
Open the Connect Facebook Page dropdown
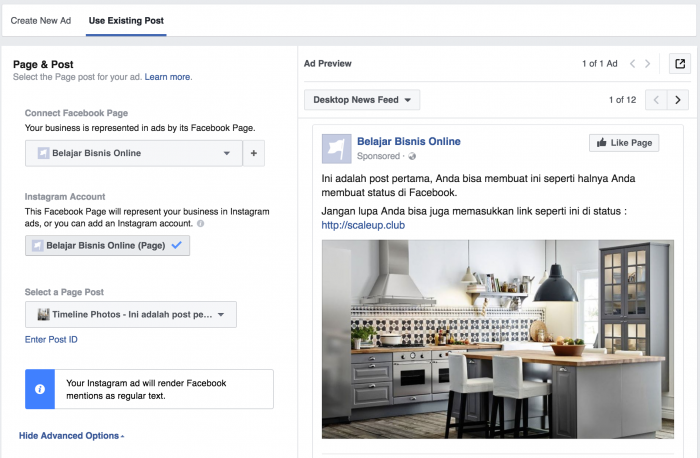coord(134,153)
